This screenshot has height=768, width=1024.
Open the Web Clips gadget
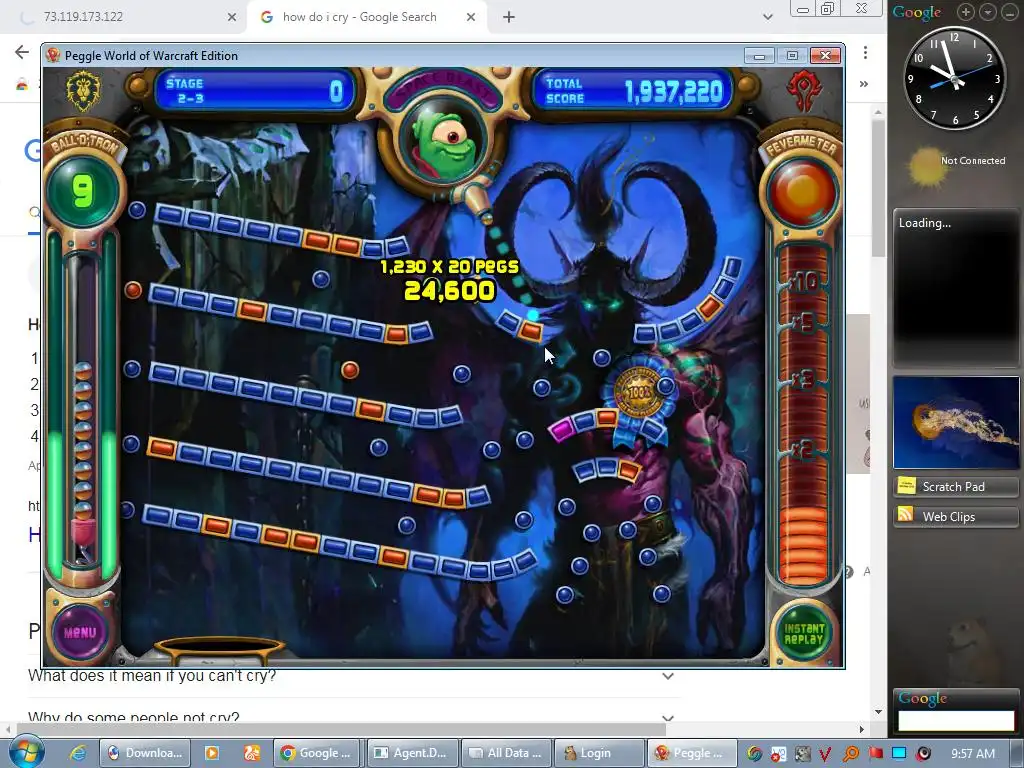[956, 517]
